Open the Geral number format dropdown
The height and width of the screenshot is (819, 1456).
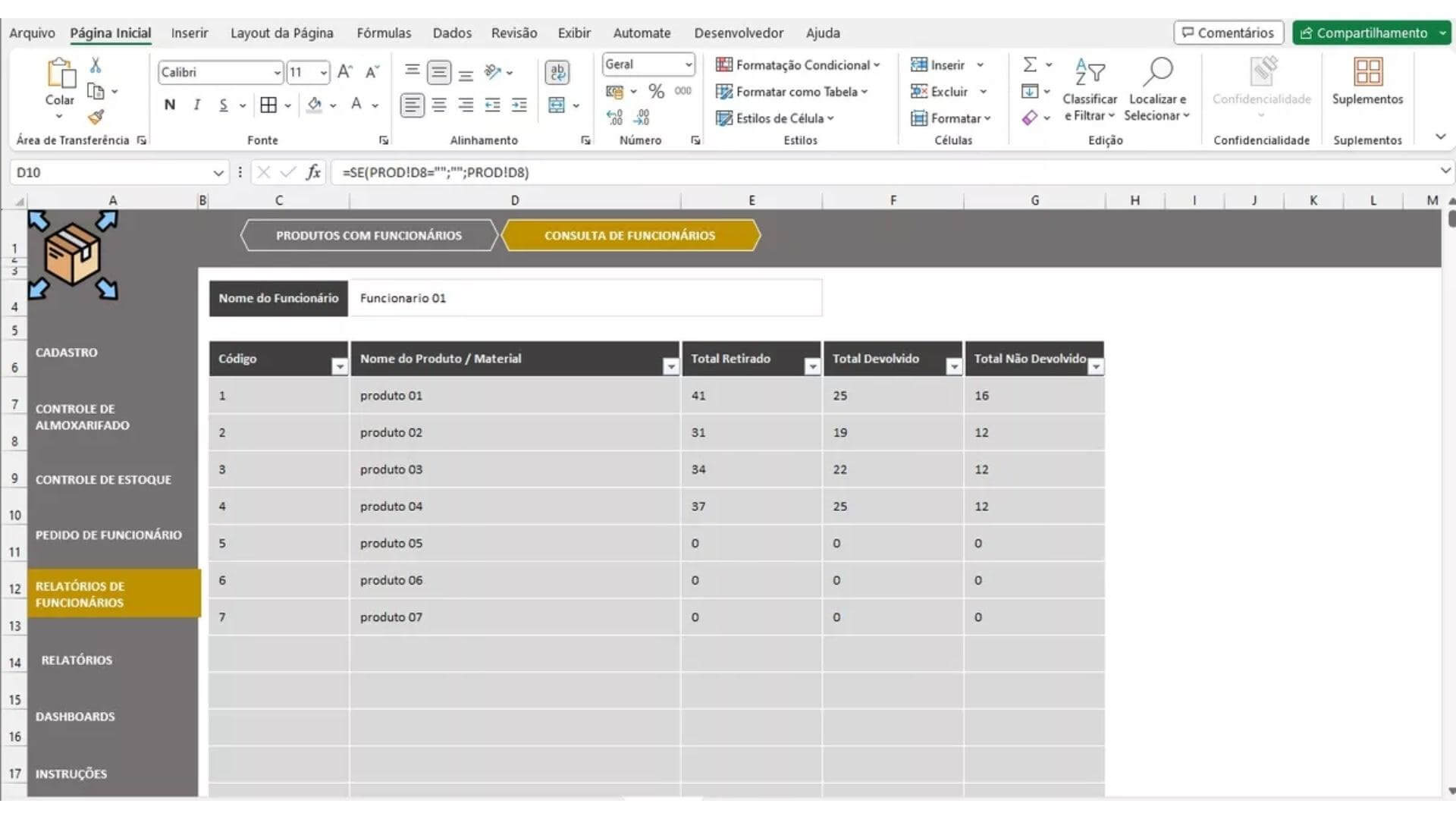pos(687,65)
